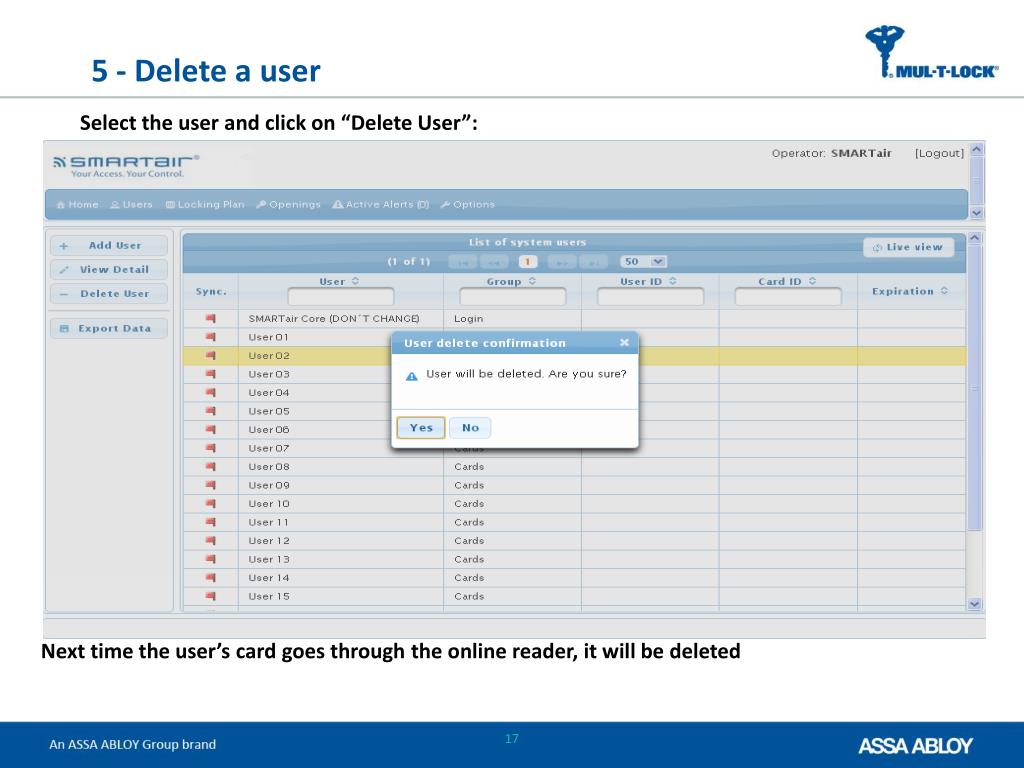Go to the next page of users
This screenshot has height=768, width=1024.
pyautogui.click(x=562, y=262)
